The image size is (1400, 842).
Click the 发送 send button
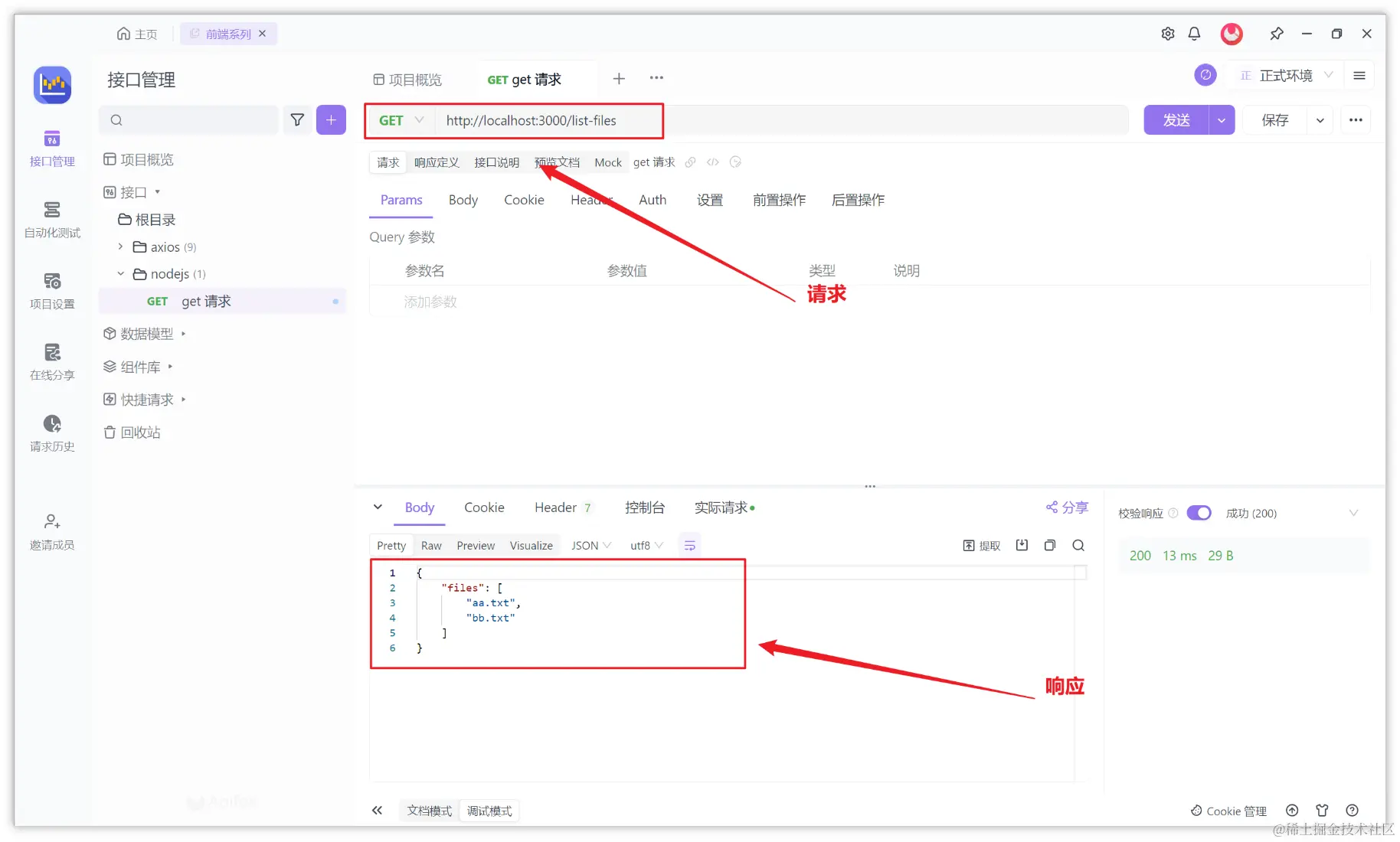(x=1176, y=120)
